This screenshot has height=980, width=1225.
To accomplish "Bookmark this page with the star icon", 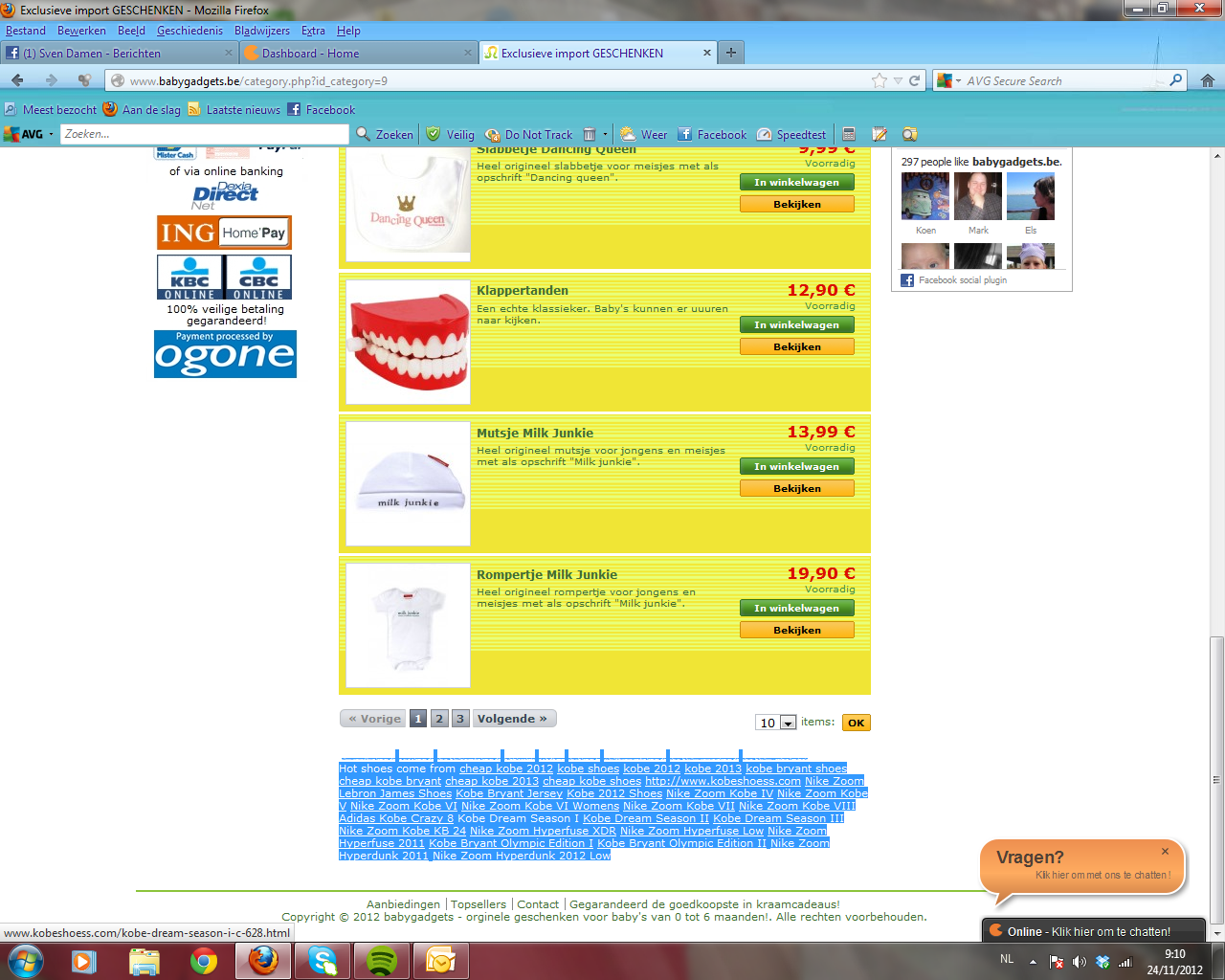I will [x=880, y=81].
